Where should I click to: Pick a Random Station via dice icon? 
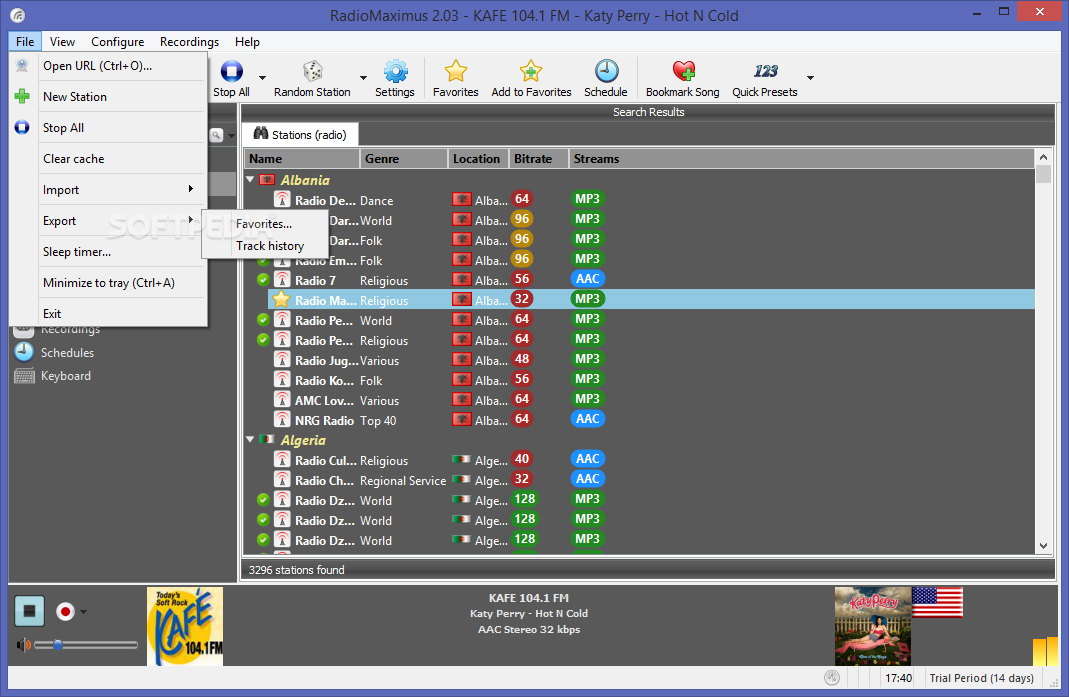coord(313,71)
